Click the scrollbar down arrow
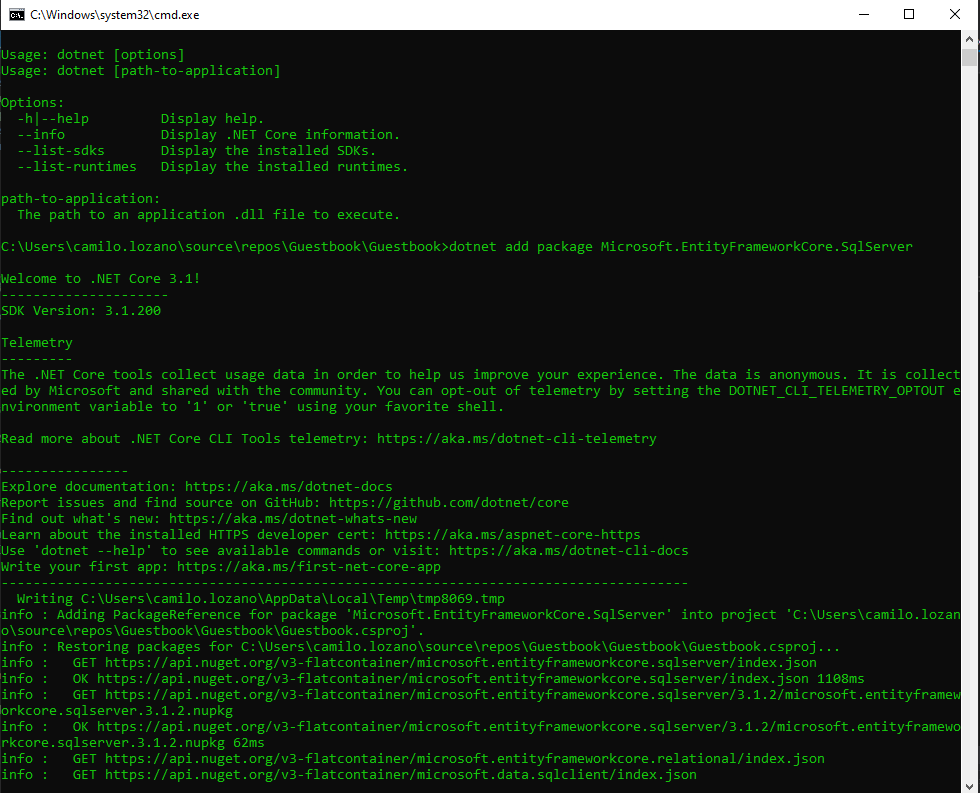 click(969, 786)
